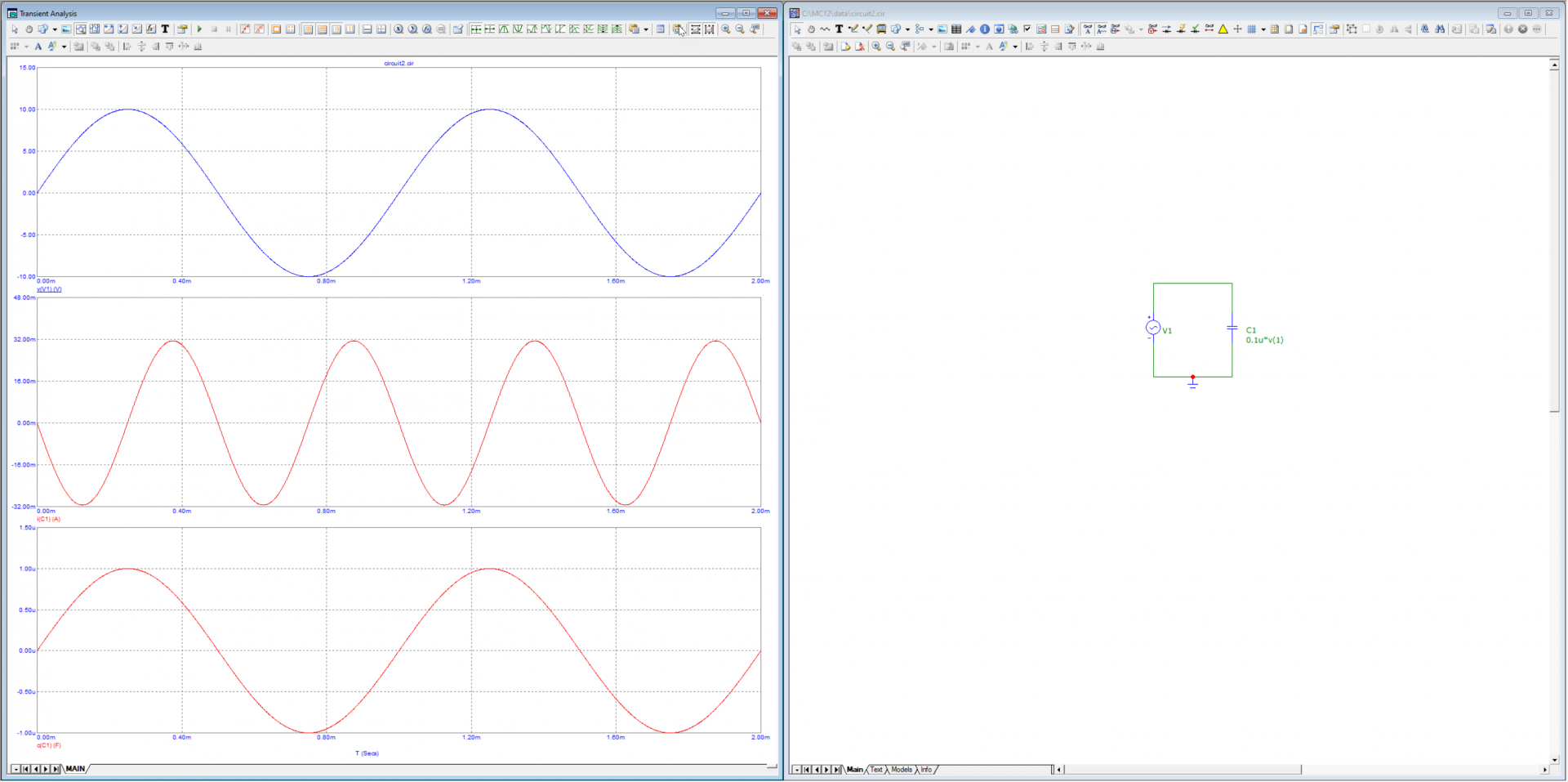Viewport: 1568px width, 782px height.
Task: Click the ground symbol in schematic
Action: tap(1192, 382)
